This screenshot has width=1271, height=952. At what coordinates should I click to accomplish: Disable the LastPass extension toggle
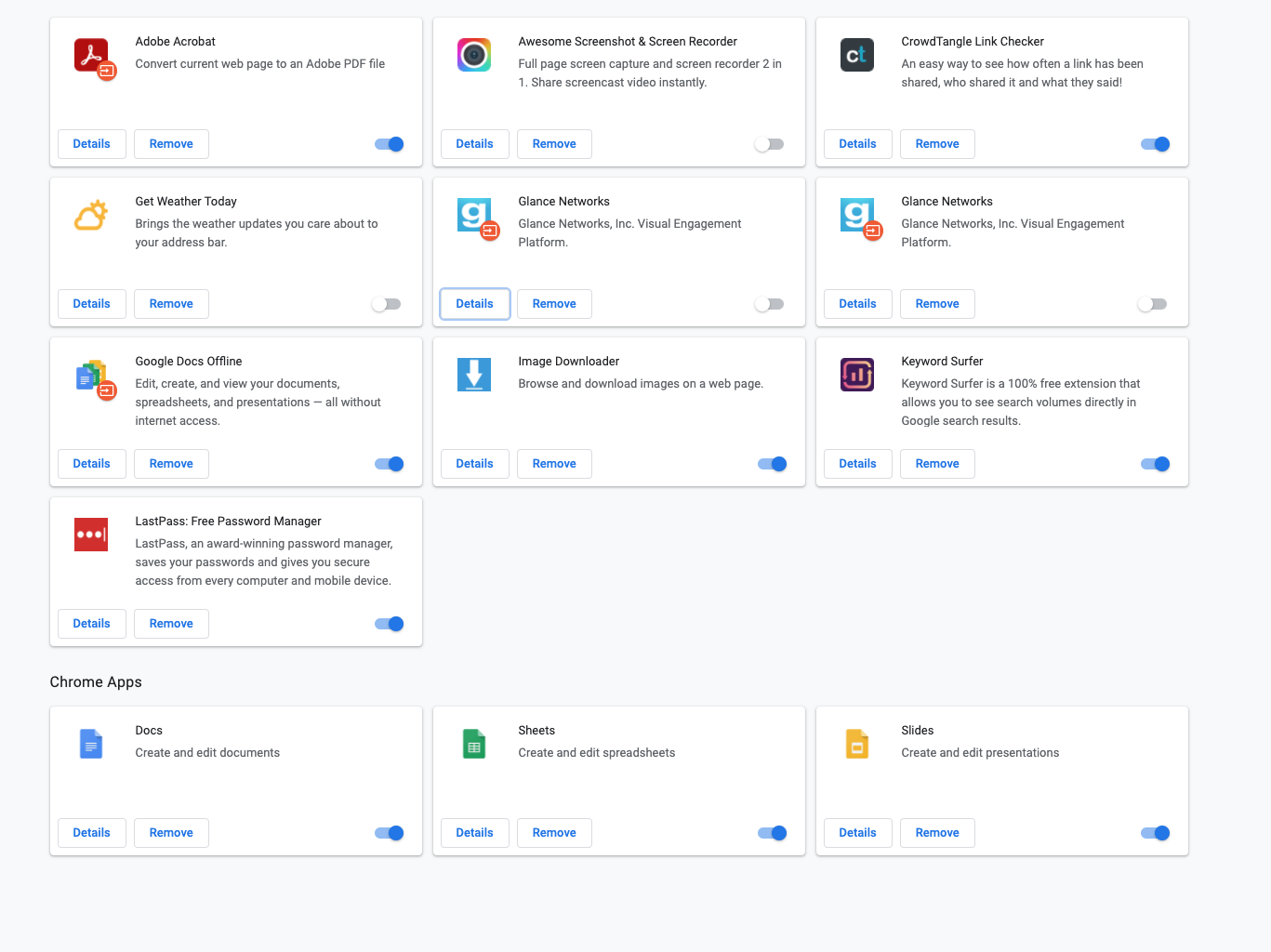[389, 624]
